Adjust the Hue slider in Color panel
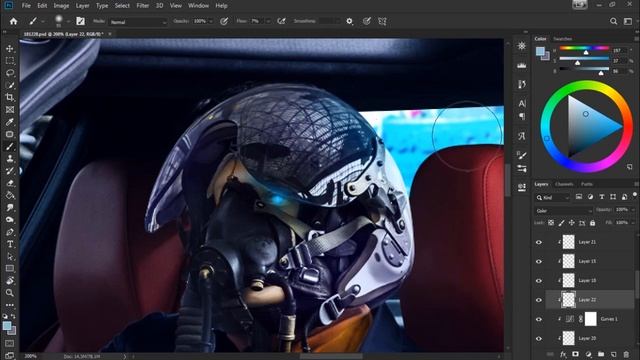640x360 pixels. 584,48
